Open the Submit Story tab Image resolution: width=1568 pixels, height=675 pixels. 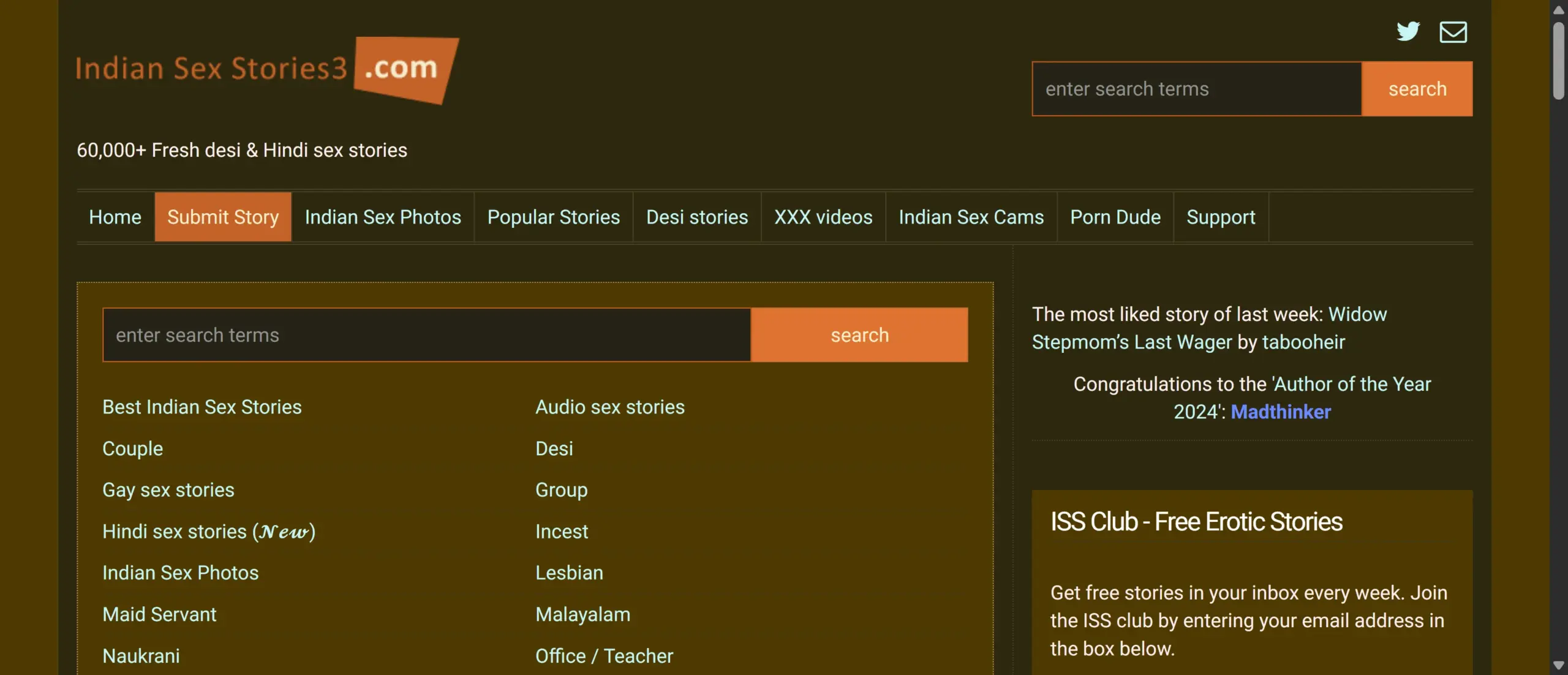223,217
